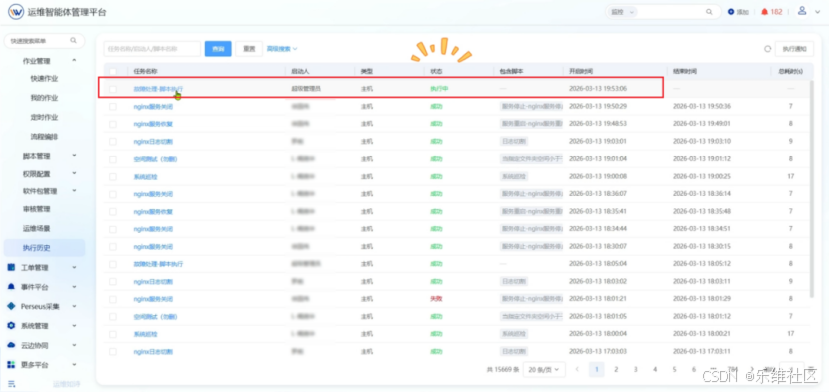This screenshot has height=392, width=830.
Task: Click the red 失败 status cell
Action: [x=436, y=299]
